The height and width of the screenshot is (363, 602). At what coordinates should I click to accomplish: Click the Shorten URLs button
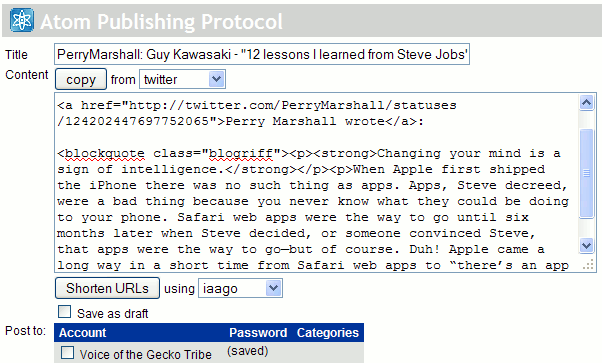(x=108, y=288)
